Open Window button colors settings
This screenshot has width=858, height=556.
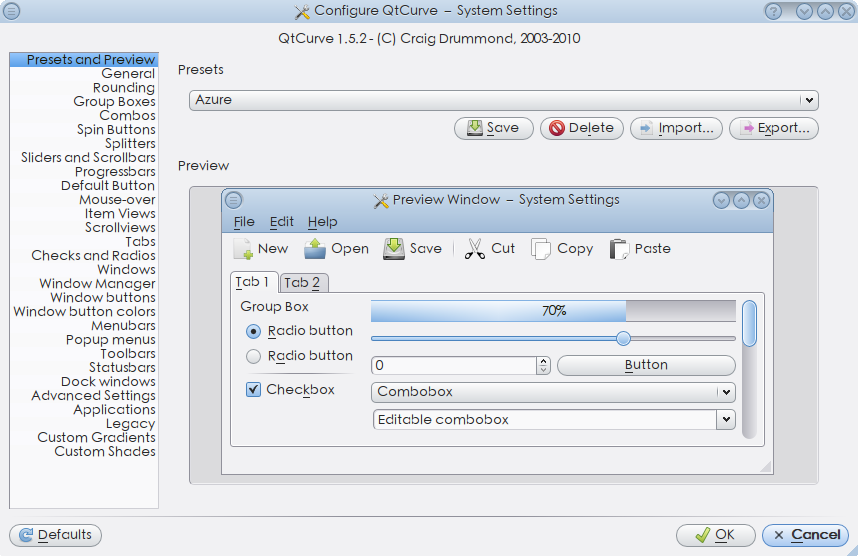coord(84,311)
